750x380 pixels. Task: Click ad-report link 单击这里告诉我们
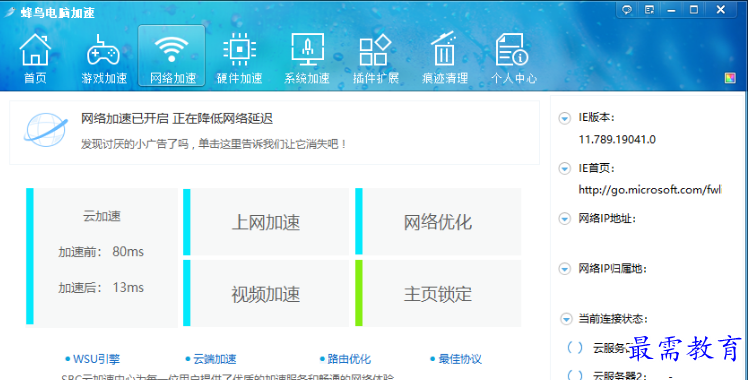(x=242, y=144)
